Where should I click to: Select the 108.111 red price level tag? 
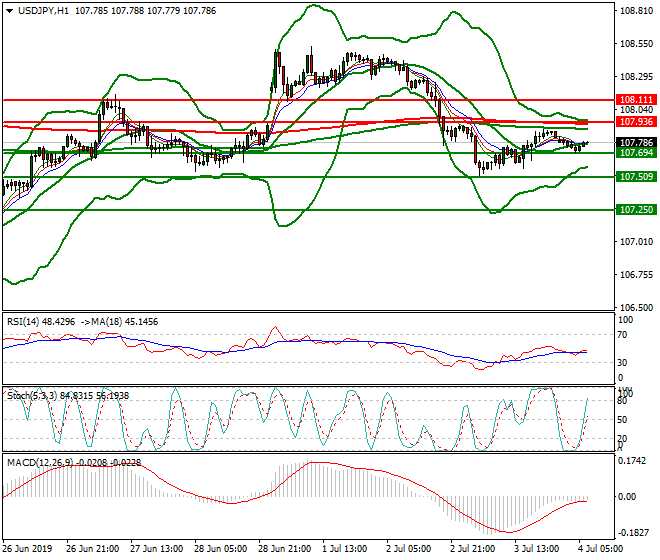pyautogui.click(x=636, y=100)
